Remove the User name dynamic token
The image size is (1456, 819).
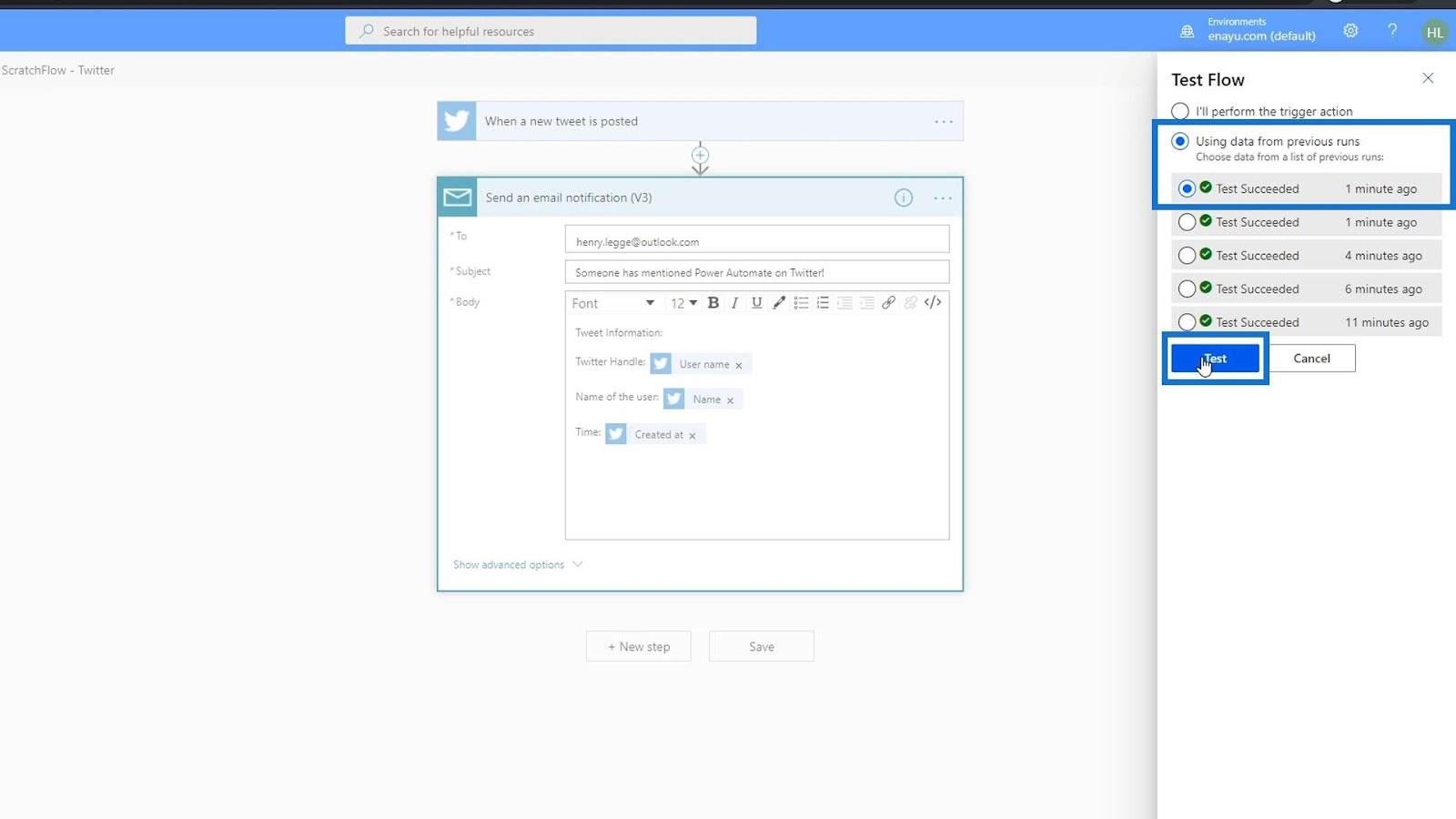[x=739, y=365]
